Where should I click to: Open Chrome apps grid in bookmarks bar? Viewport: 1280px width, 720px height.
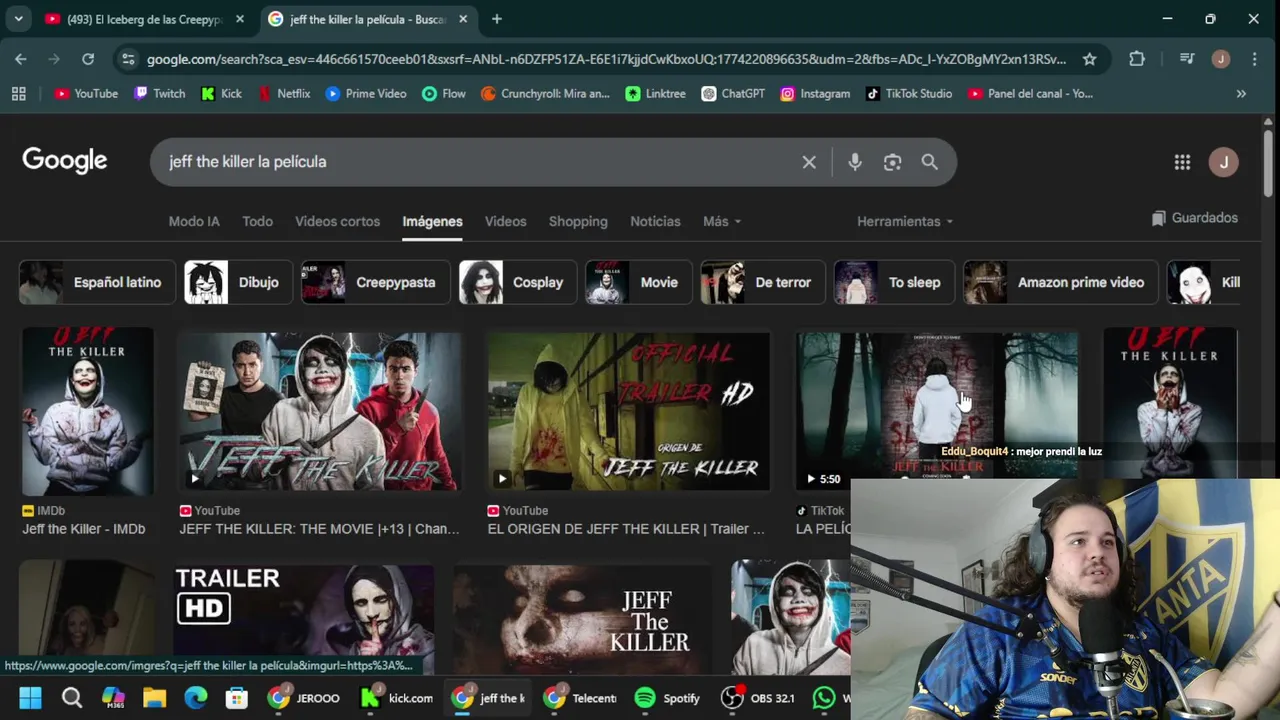click(x=18, y=93)
